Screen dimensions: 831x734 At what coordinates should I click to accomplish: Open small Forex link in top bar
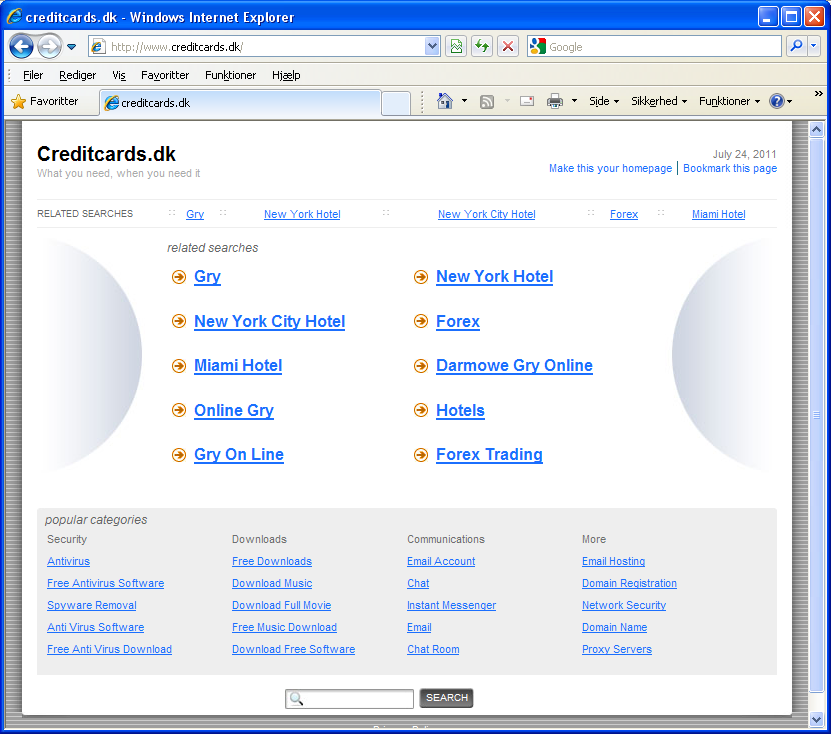pos(624,214)
